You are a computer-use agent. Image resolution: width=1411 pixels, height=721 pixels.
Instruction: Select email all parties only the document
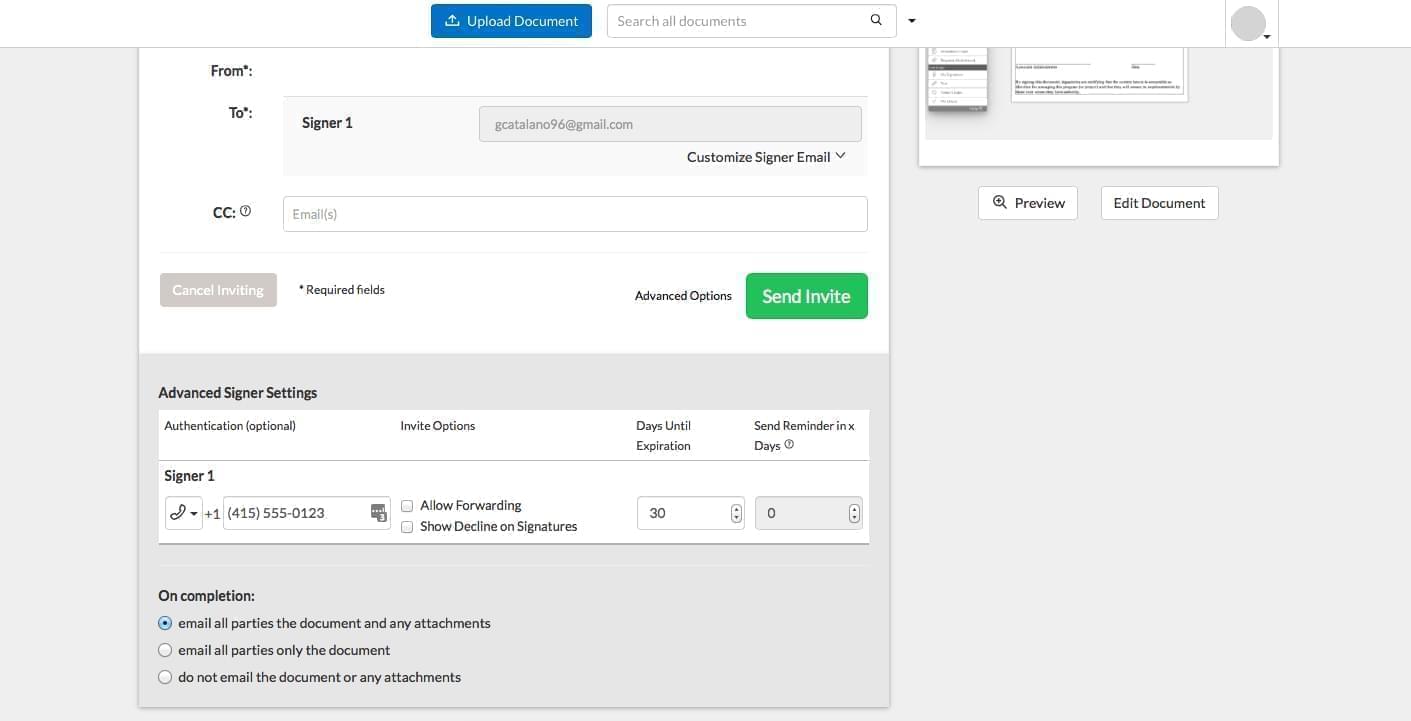[166, 650]
